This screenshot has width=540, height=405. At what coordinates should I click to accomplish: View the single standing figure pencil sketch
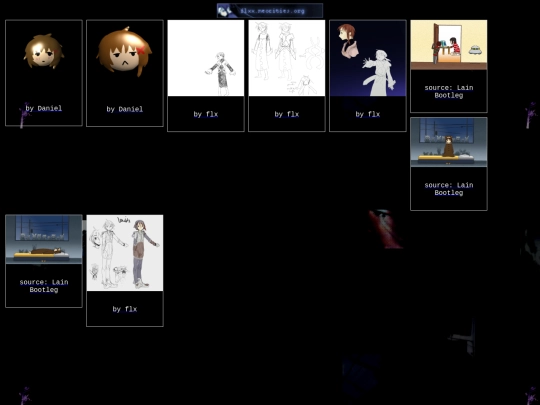pyautogui.click(x=206, y=58)
